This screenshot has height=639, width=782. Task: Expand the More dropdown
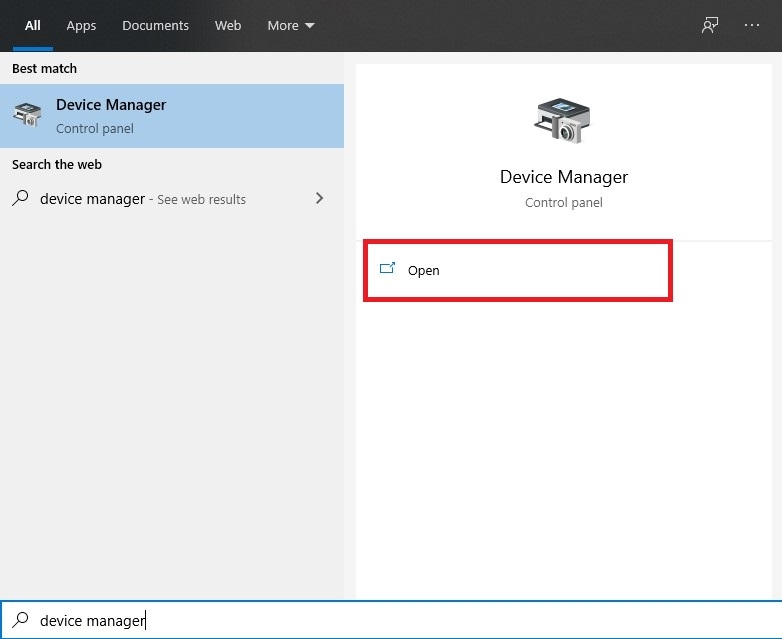pyautogui.click(x=291, y=25)
